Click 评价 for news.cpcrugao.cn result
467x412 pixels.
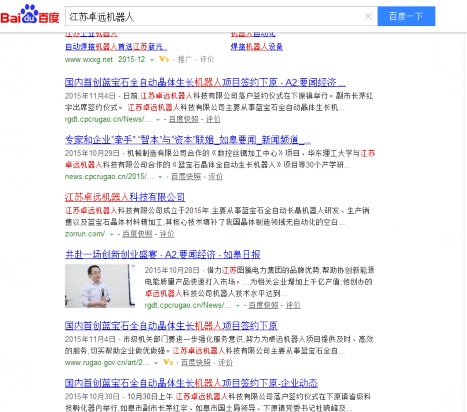[x=215, y=176]
